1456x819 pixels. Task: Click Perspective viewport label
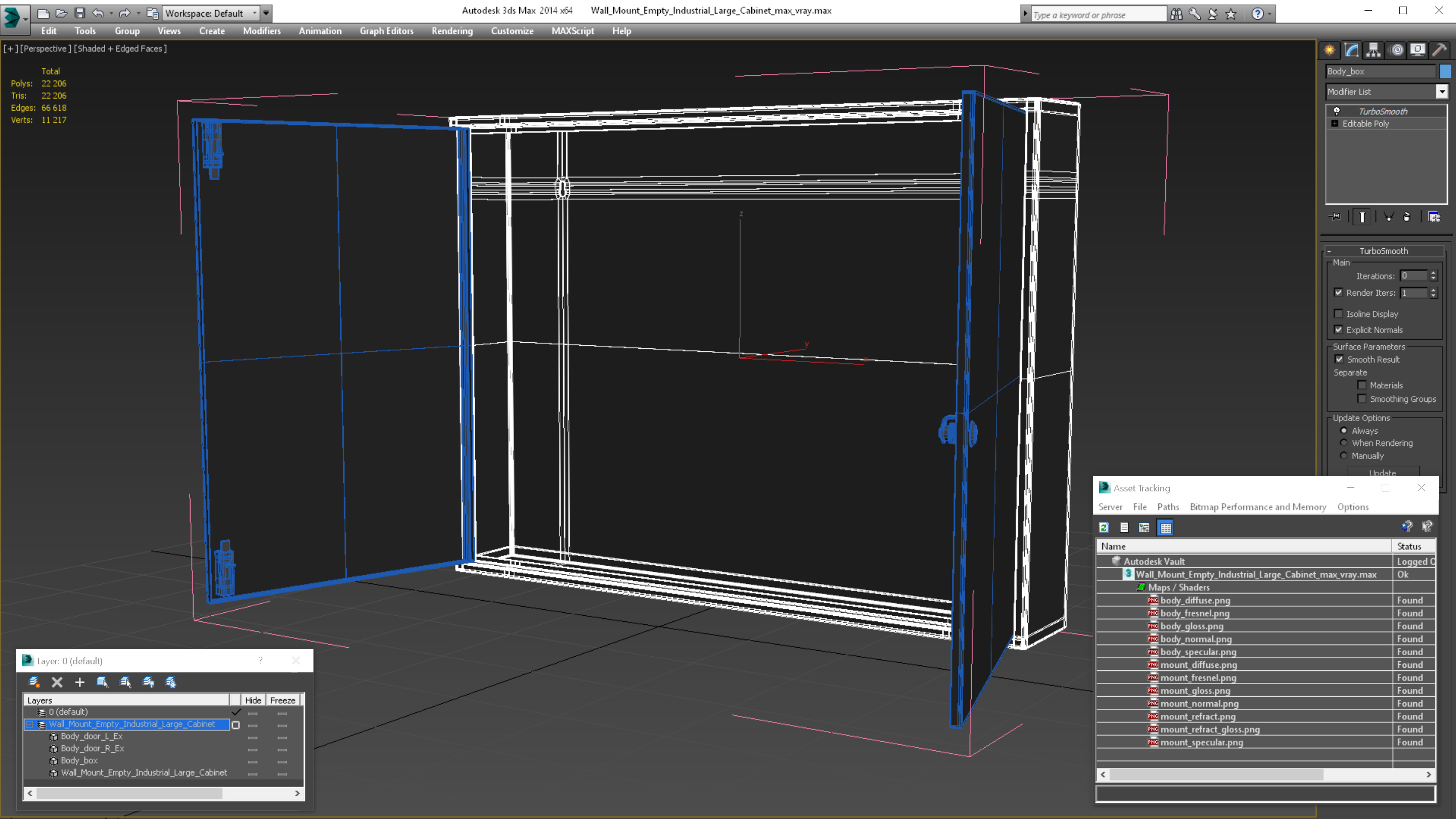point(45,49)
